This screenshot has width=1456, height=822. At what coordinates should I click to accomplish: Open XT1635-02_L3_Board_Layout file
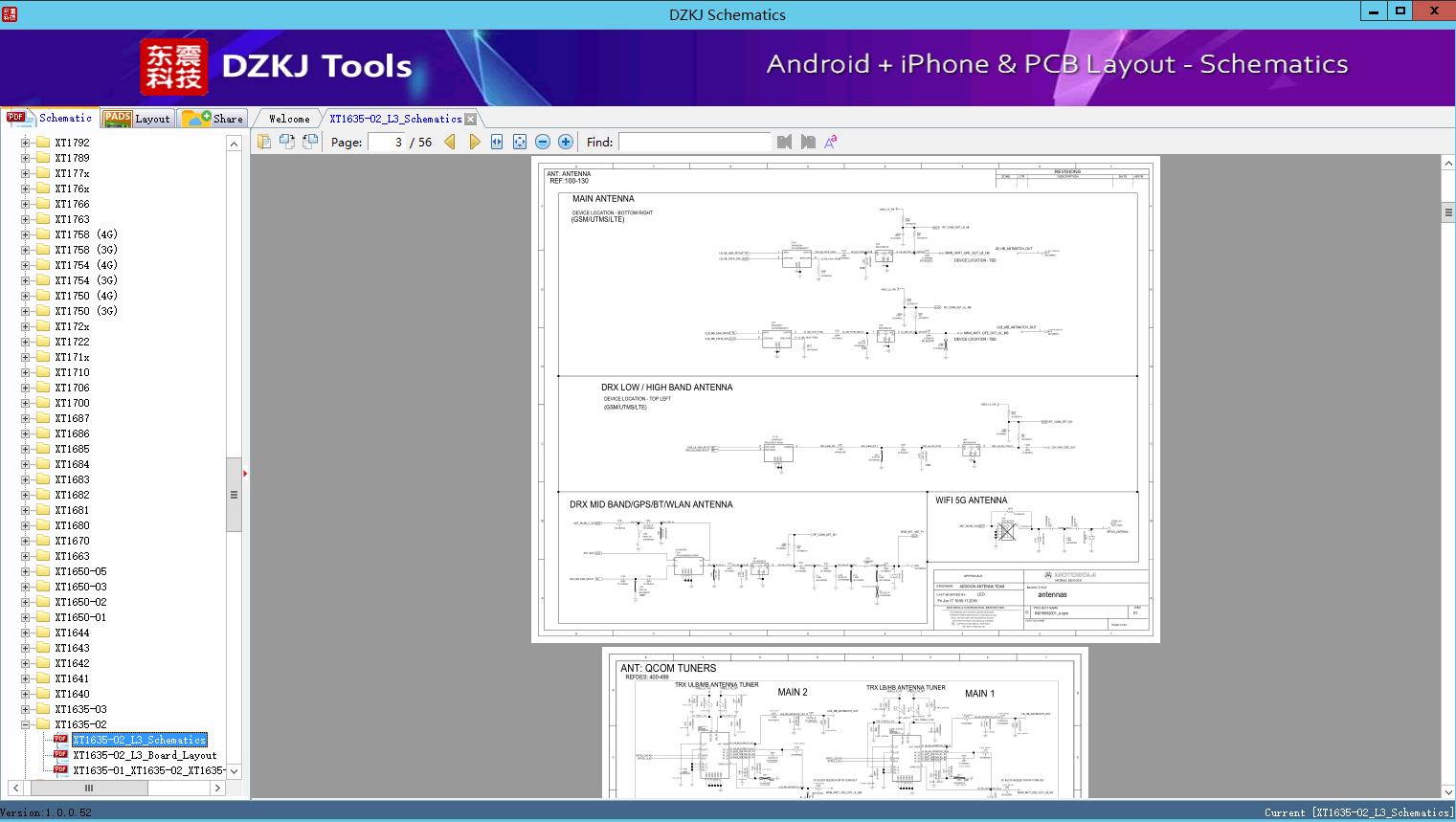point(145,755)
